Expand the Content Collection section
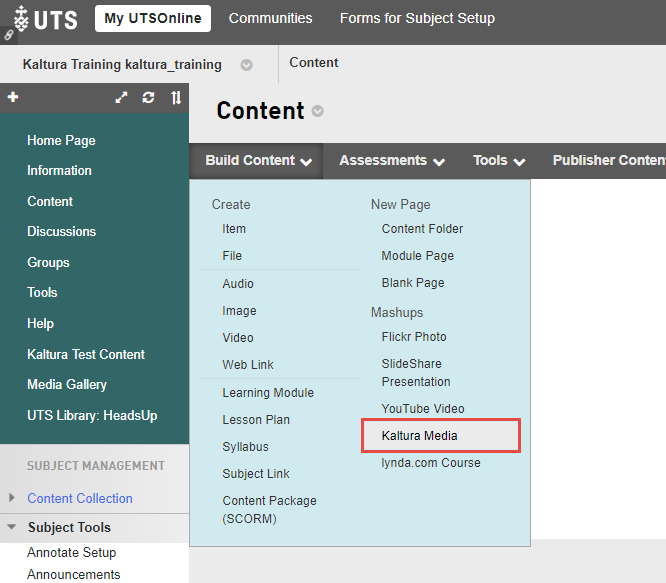 click(12, 498)
